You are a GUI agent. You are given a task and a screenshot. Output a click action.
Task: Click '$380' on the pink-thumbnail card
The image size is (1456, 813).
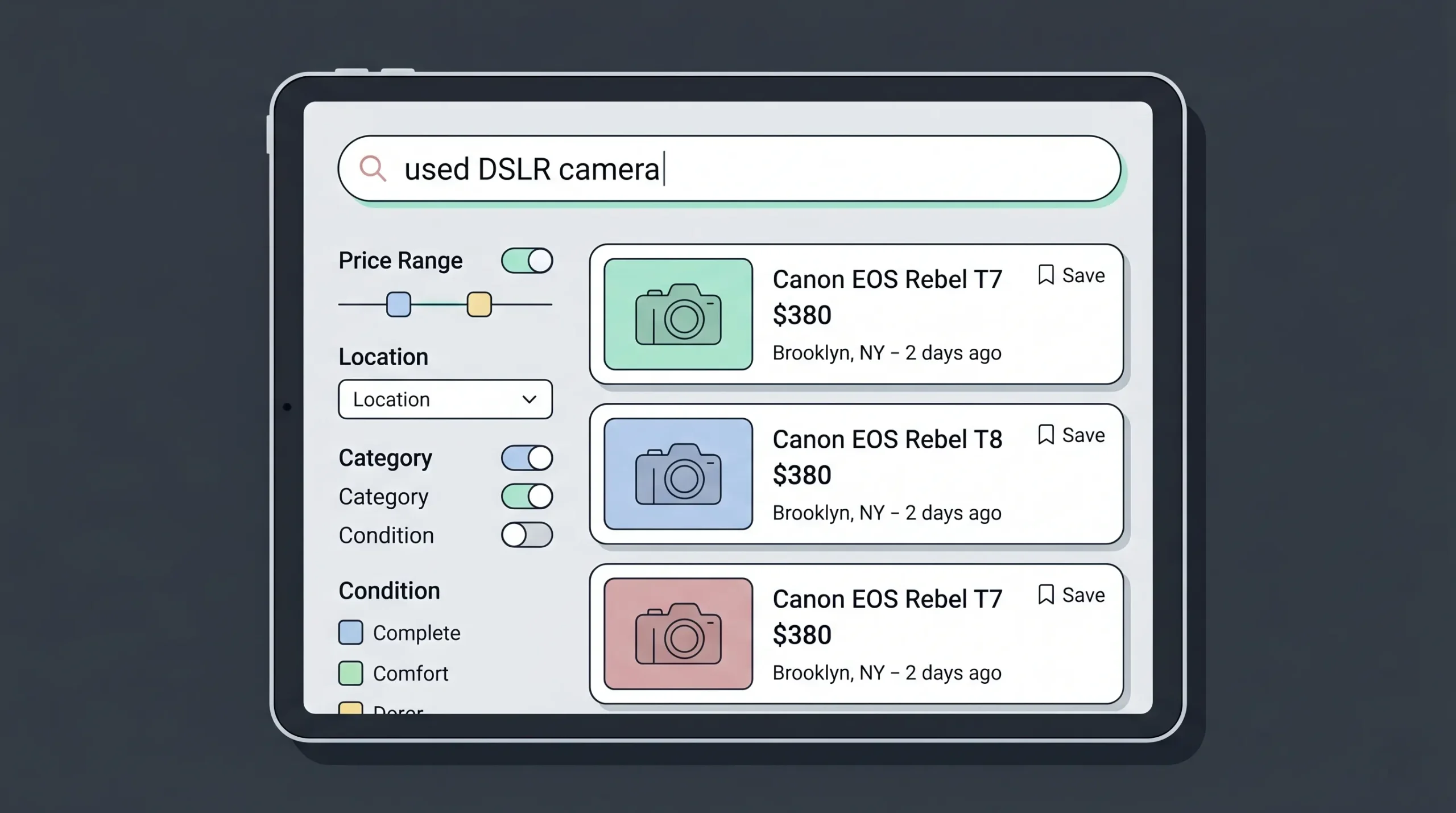point(802,635)
